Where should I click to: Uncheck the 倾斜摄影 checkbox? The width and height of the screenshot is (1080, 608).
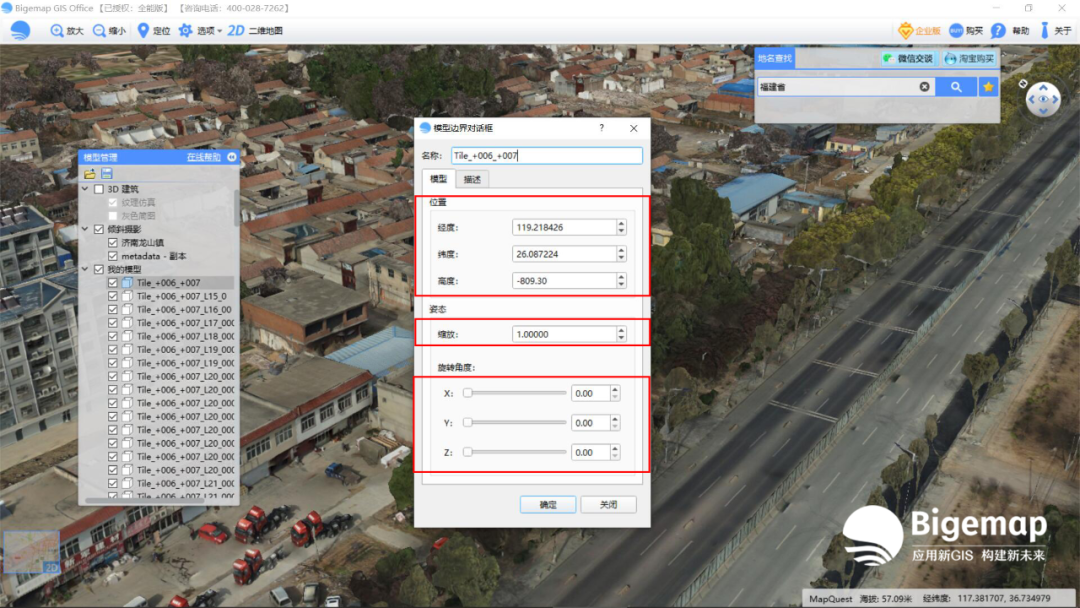coord(99,229)
